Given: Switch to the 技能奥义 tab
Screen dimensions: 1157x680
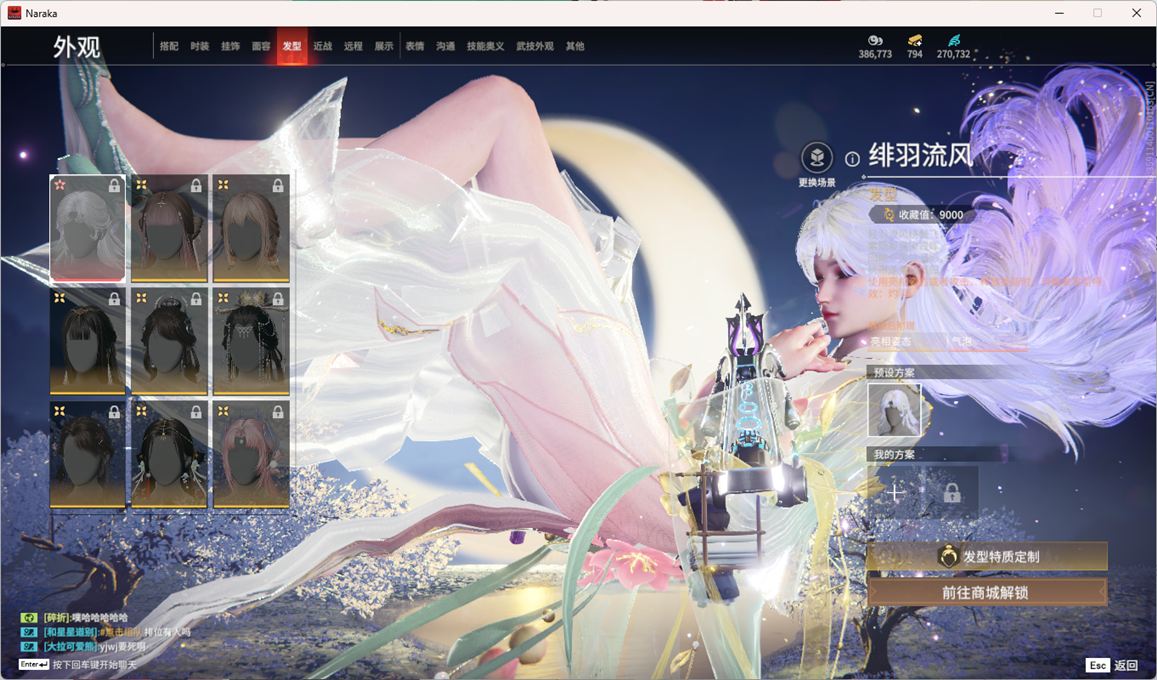Looking at the screenshot, I should [x=486, y=46].
